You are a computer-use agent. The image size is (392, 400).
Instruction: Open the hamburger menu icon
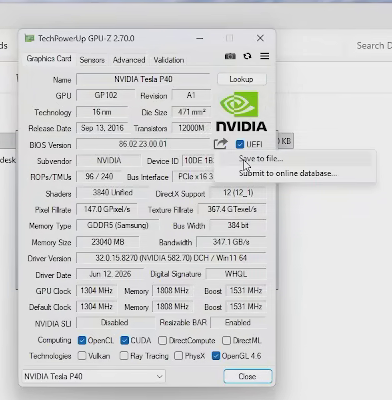265,56
